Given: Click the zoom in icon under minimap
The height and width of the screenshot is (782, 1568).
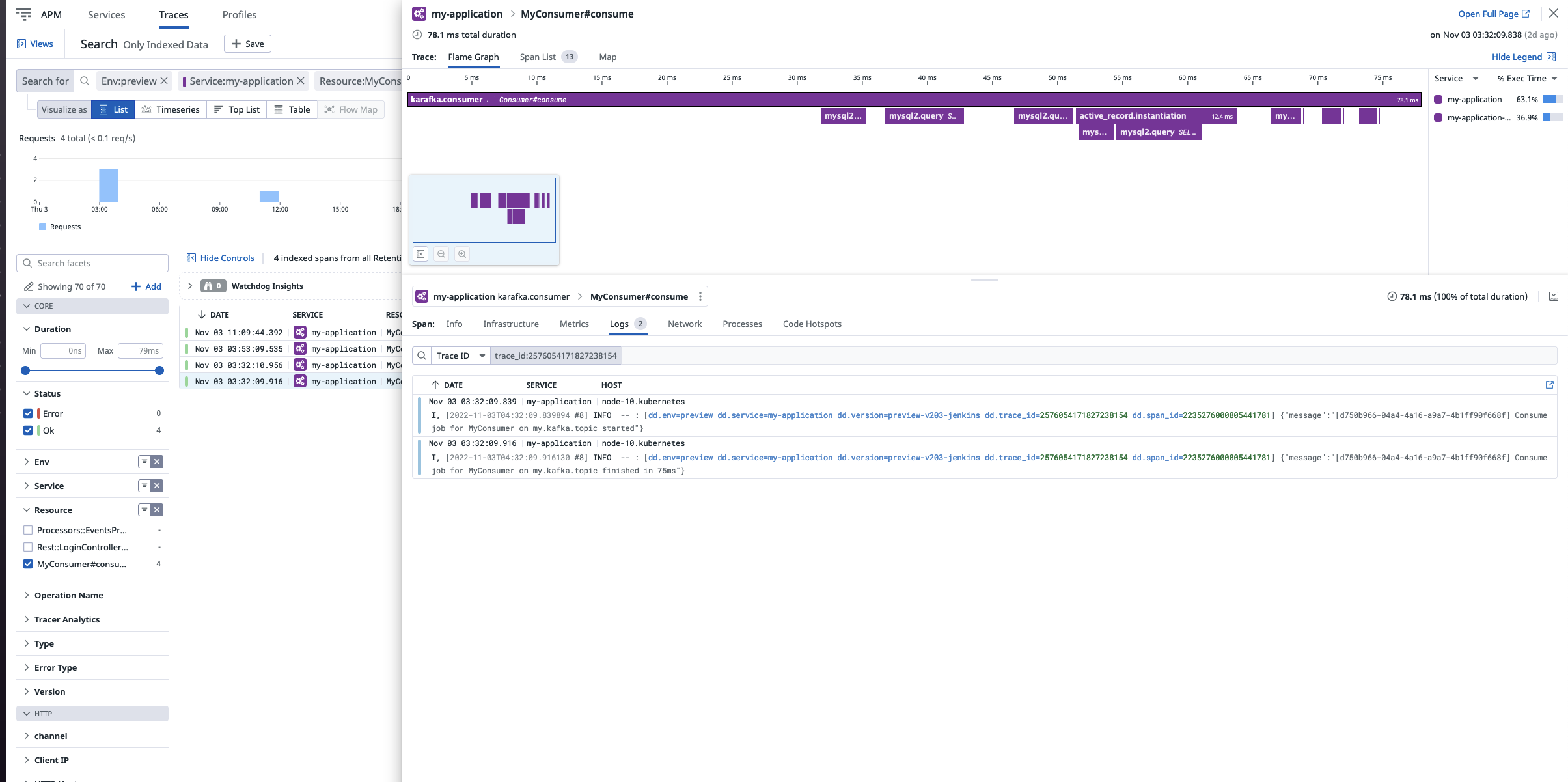Looking at the screenshot, I should pos(462,254).
